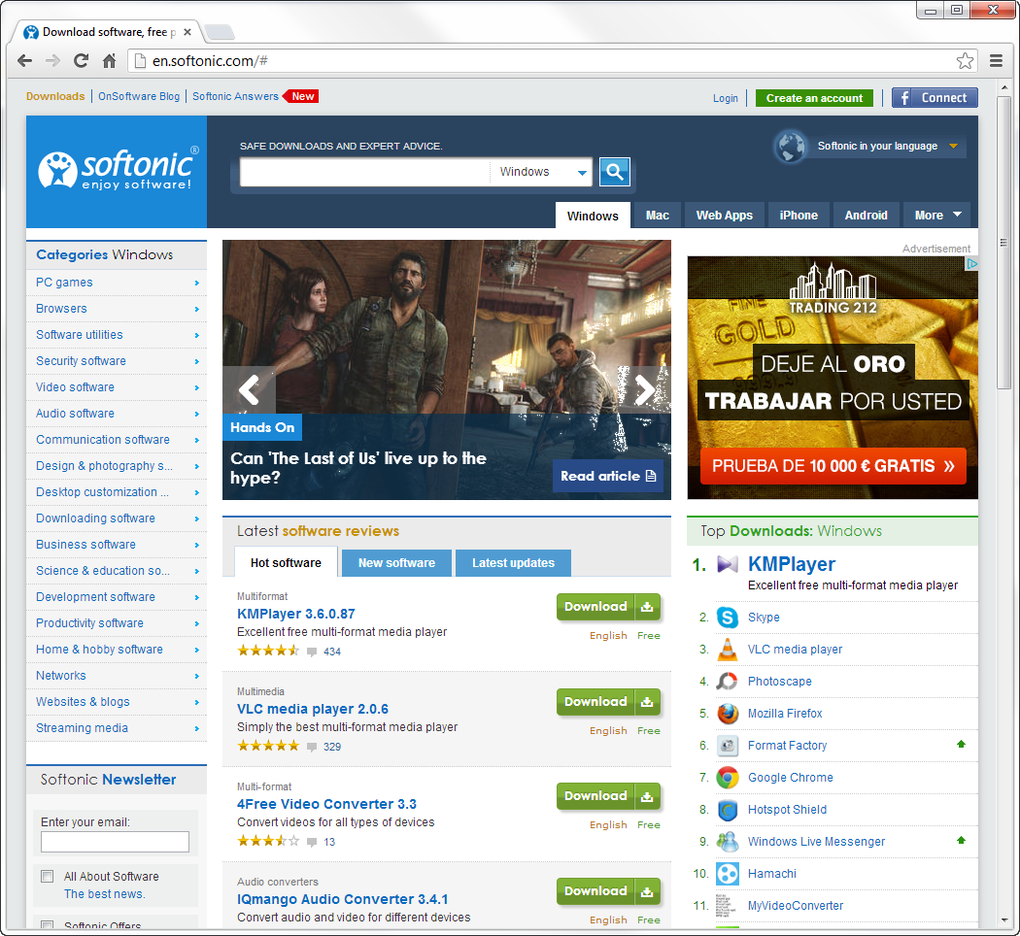This screenshot has height=936, width=1020.
Task: Bookmark page with the star icon
Action: click(965, 61)
